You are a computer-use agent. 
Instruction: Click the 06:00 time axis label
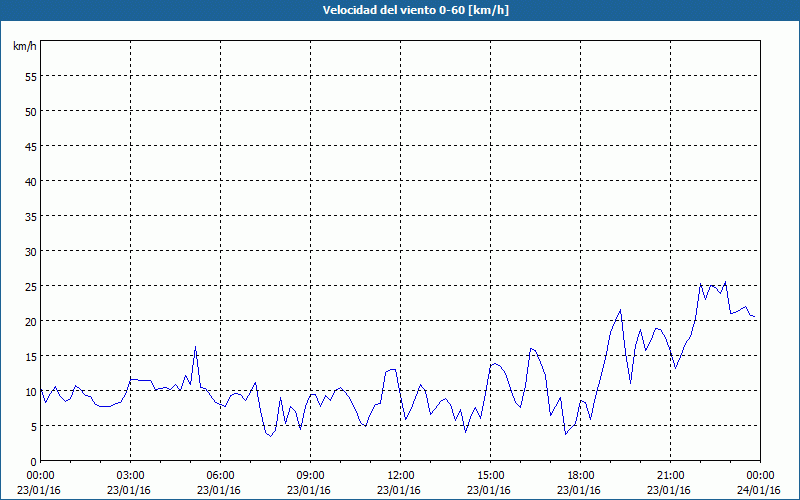pos(220,476)
